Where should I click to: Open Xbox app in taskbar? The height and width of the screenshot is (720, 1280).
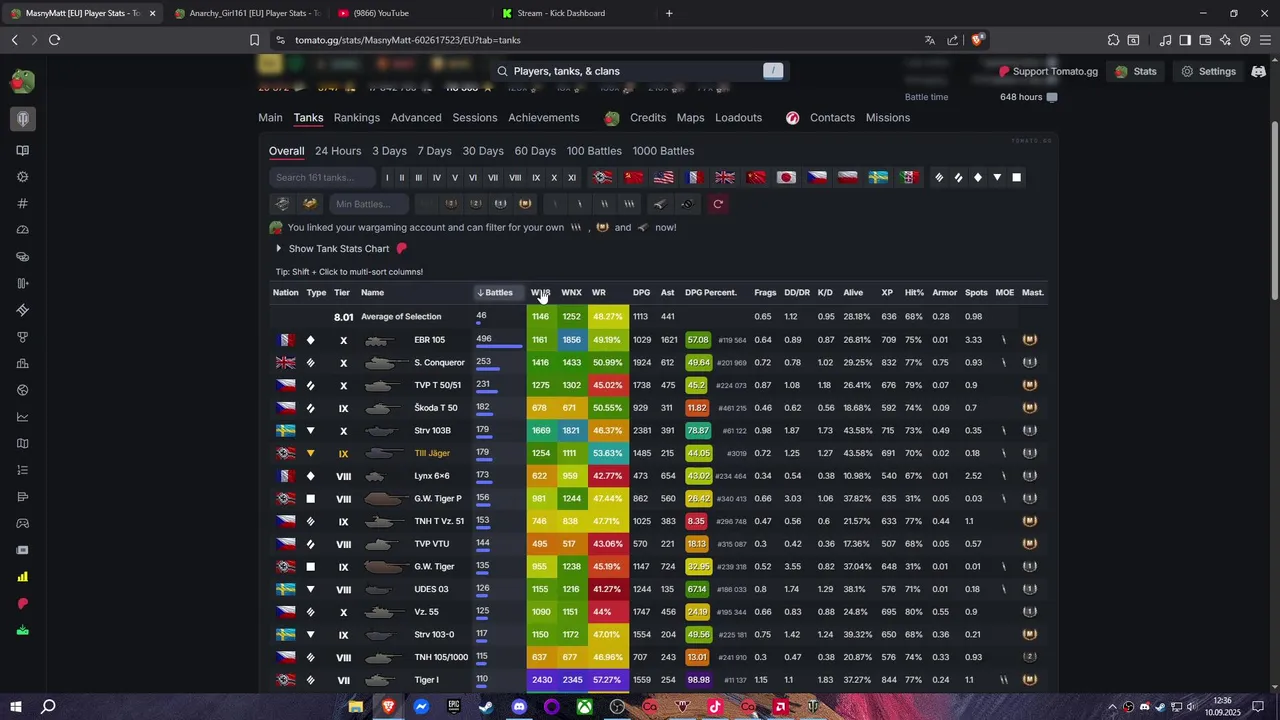(x=584, y=707)
